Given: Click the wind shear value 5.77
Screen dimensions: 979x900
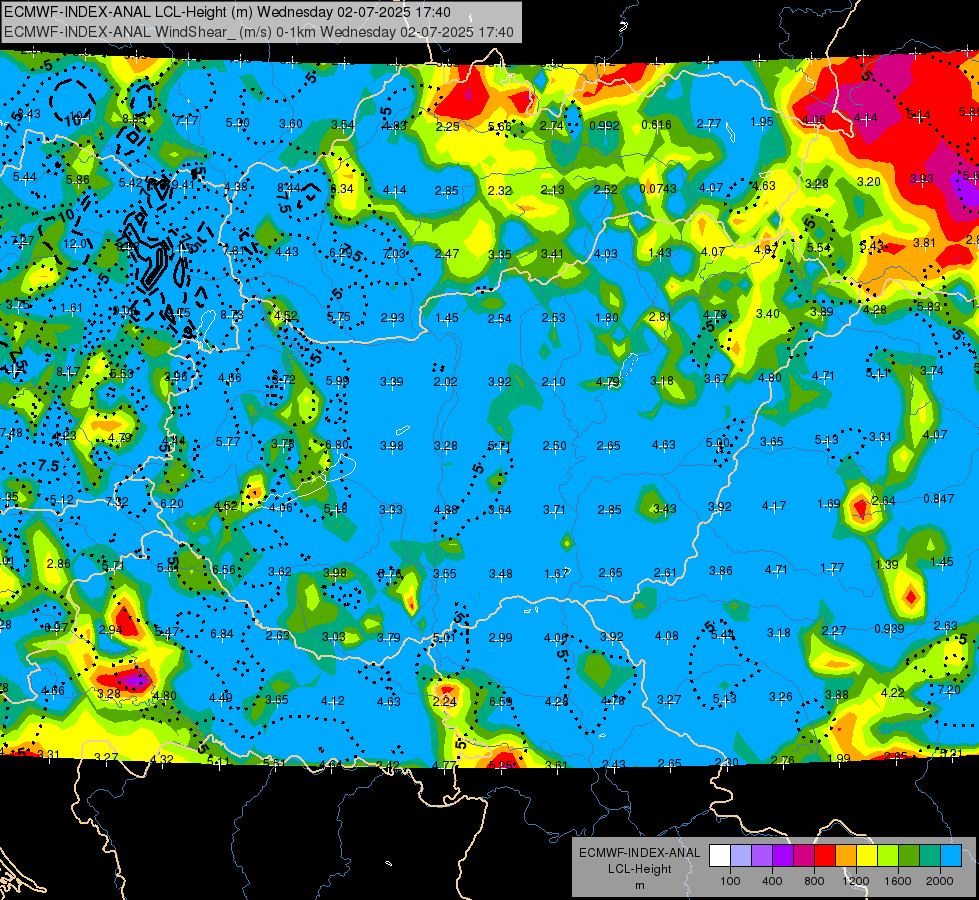Looking at the screenshot, I should point(228,442).
